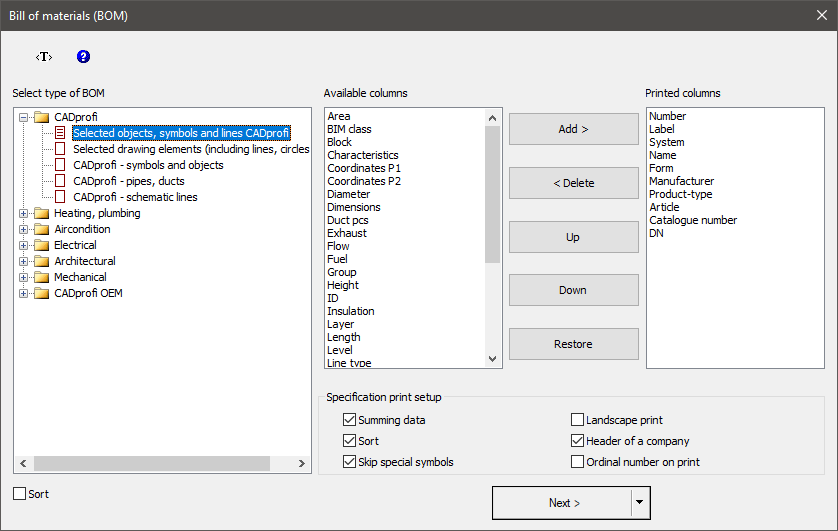Viewport: 838px width, 531px height.
Task: Toggle Ordinal number on print checkbox
Action: click(577, 462)
